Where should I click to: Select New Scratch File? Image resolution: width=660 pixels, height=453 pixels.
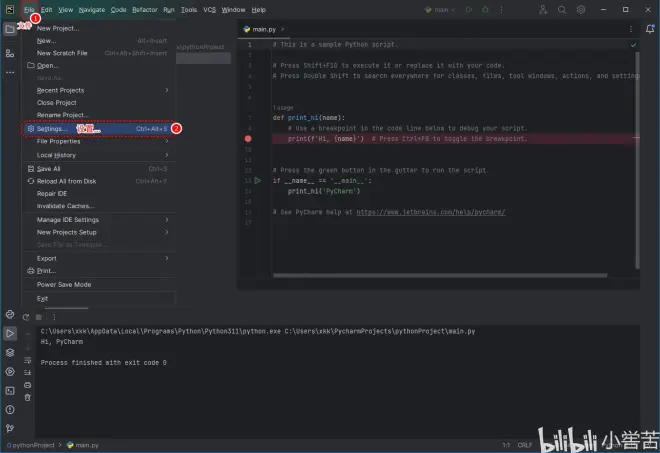click(x=100, y=53)
